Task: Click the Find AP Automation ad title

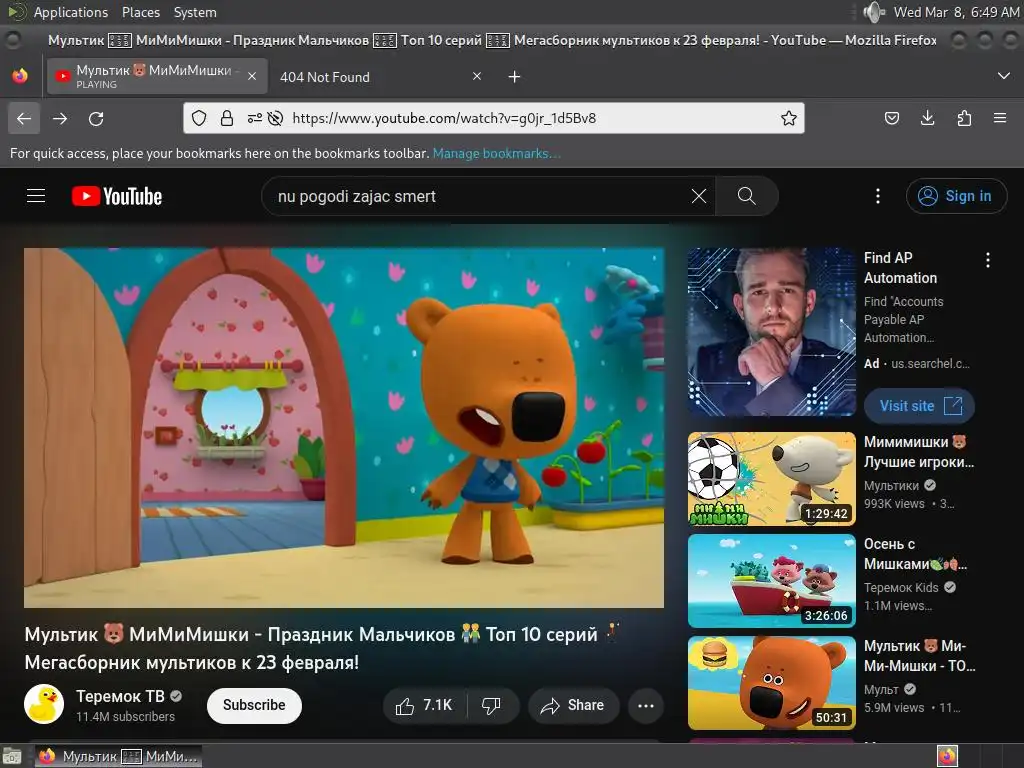Action: [x=901, y=268]
